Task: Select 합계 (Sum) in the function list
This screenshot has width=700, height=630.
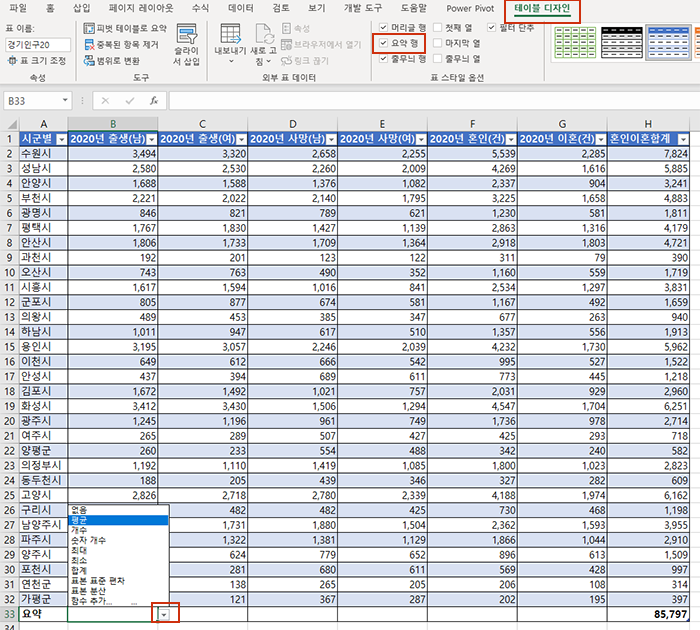Action: click(x=118, y=571)
